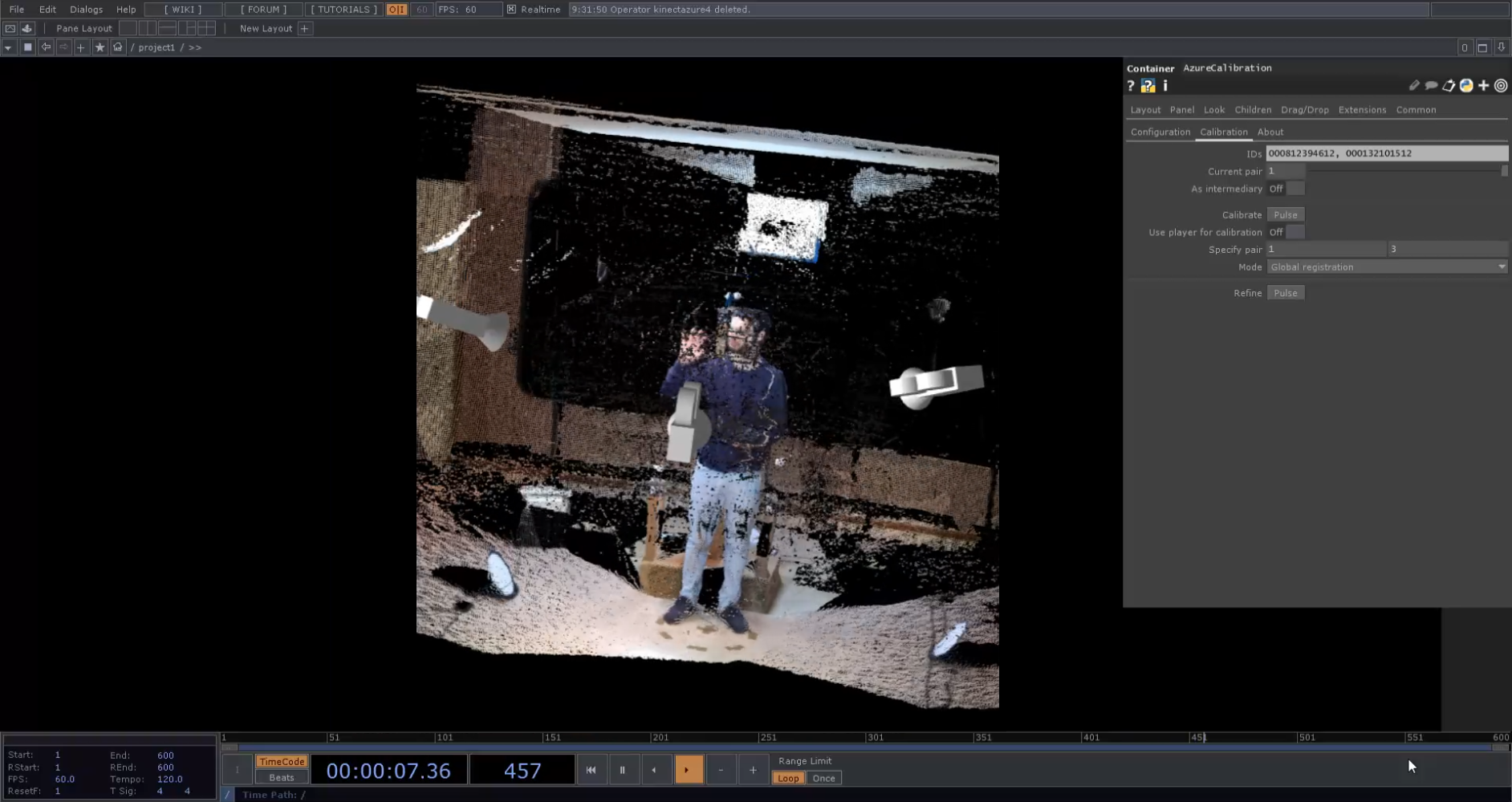The width and height of the screenshot is (1512, 802).
Task: Open the Python help icon in the parameter panel
Action: coord(1148,86)
